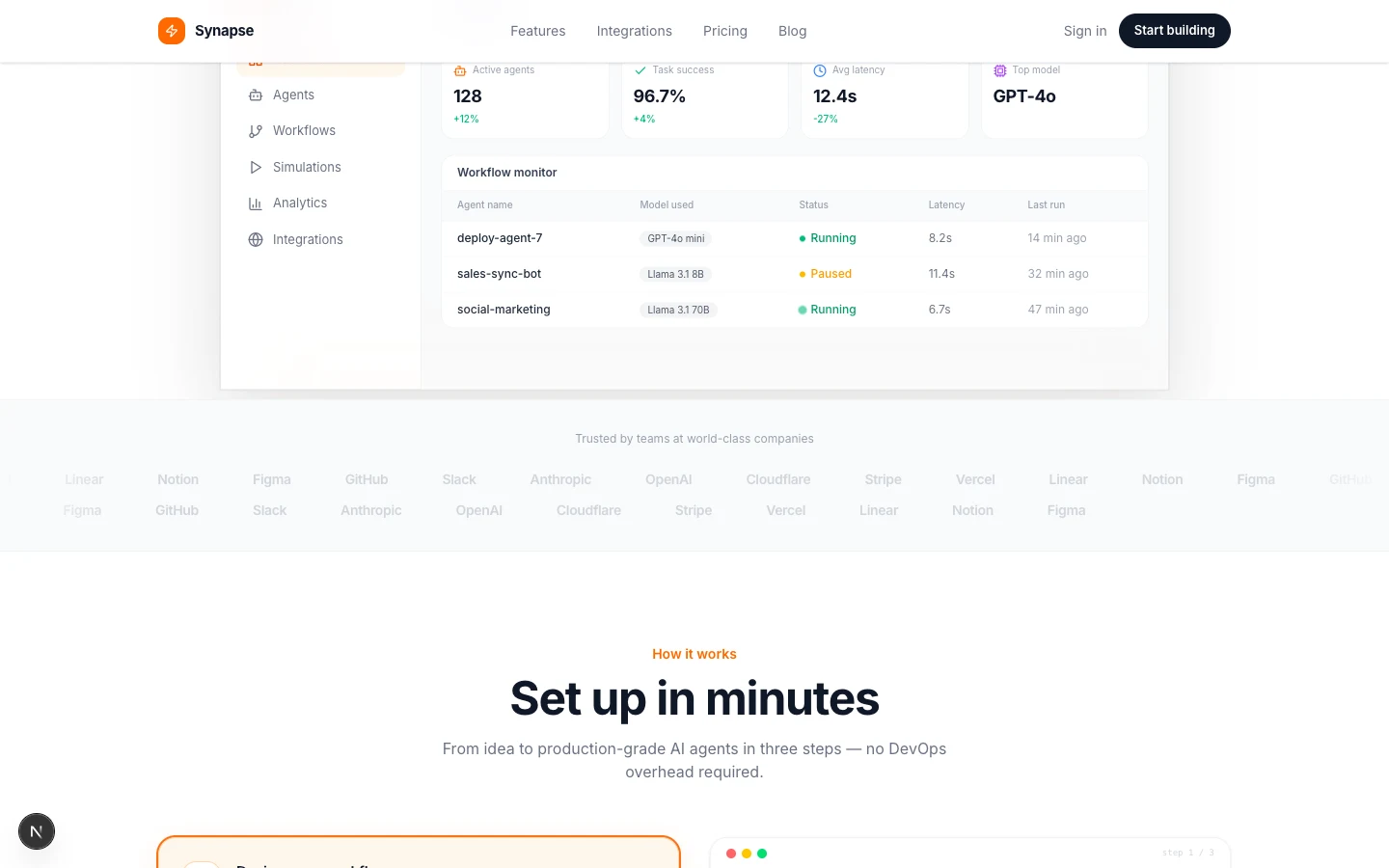Click the Top model chip icon
Screen dimensions: 1389x868
pyautogui.click(x=1000, y=70)
